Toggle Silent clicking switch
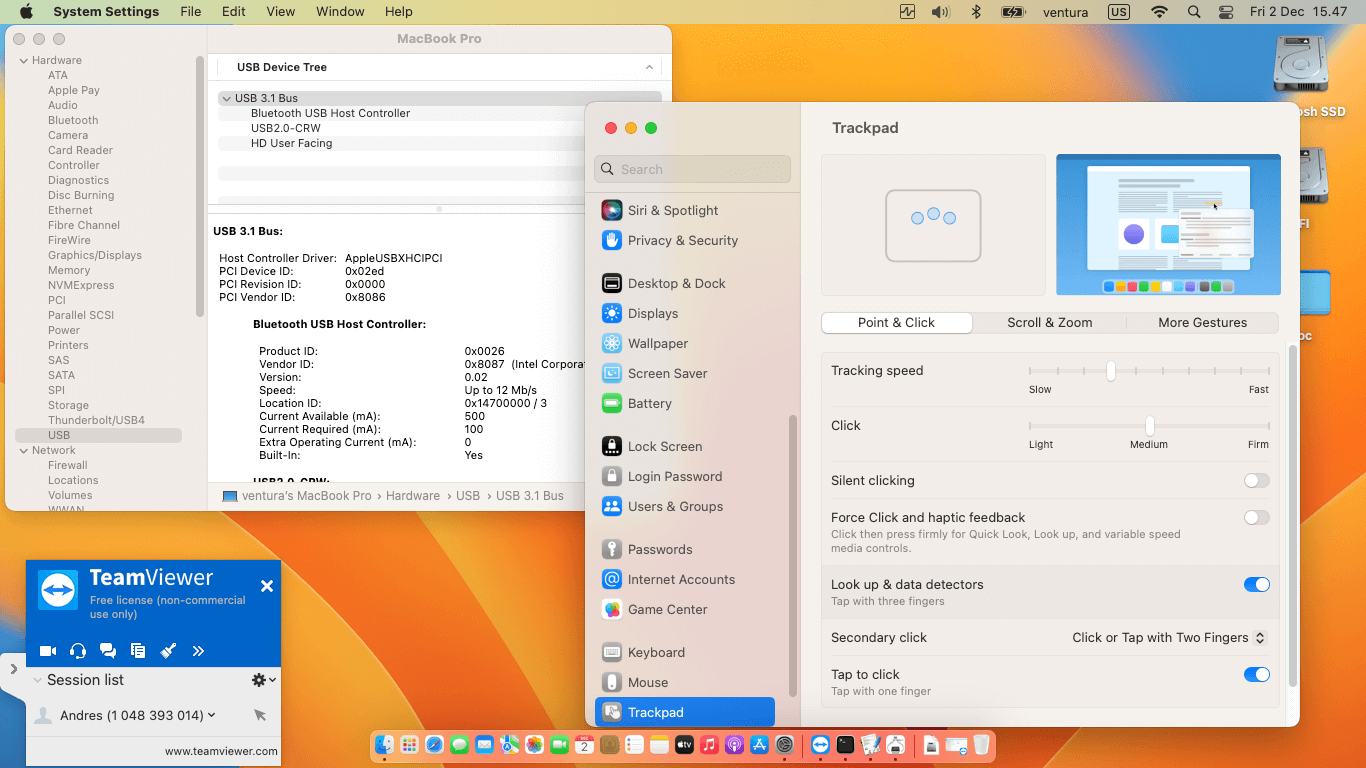Image resolution: width=1366 pixels, height=768 pixels. [x=1256, y=481]
